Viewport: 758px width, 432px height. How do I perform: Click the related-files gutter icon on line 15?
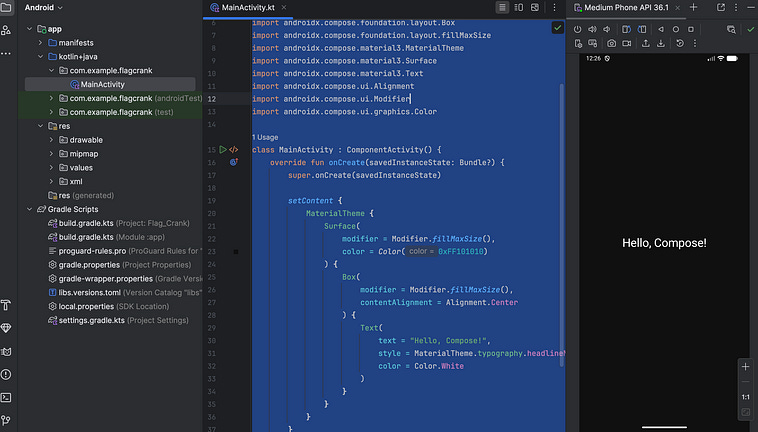pos(233,150)
